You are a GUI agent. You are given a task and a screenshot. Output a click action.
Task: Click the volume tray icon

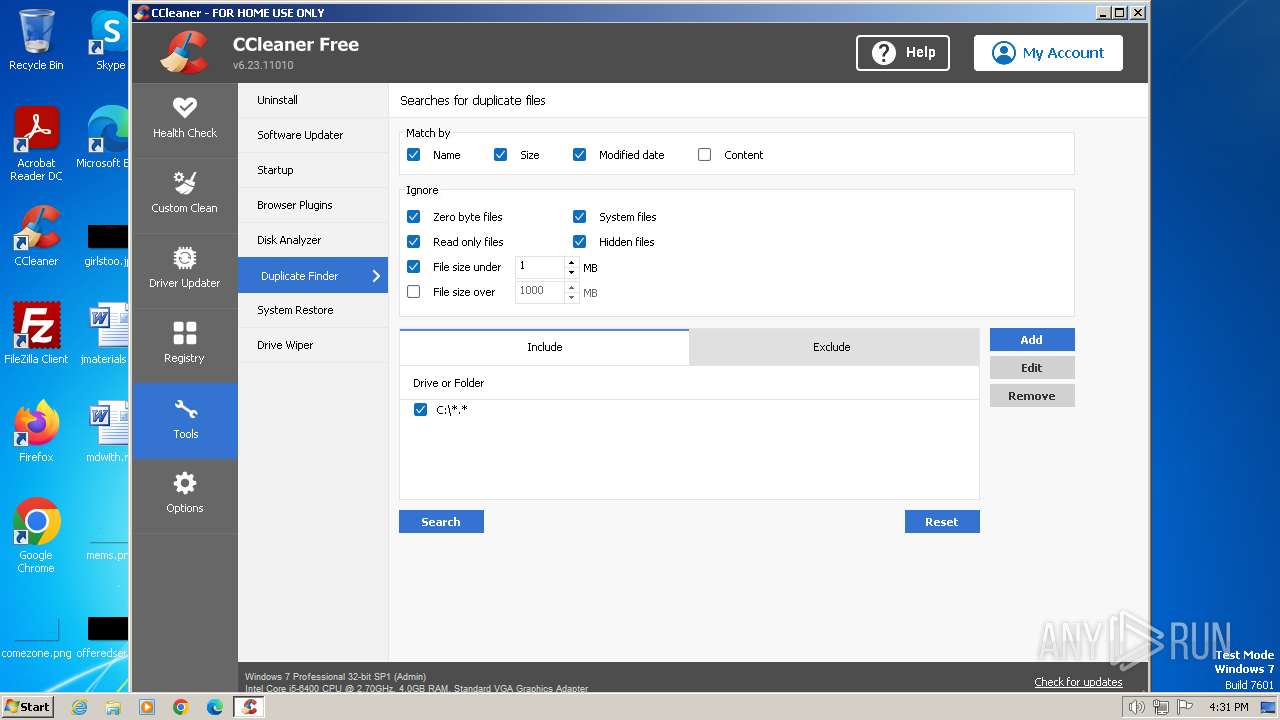pos(1137,707)
